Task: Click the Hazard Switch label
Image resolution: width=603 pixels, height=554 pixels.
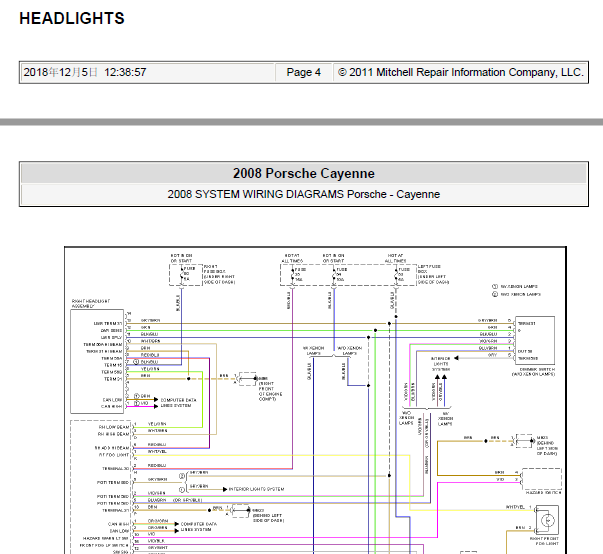Action: pos(543,492)
